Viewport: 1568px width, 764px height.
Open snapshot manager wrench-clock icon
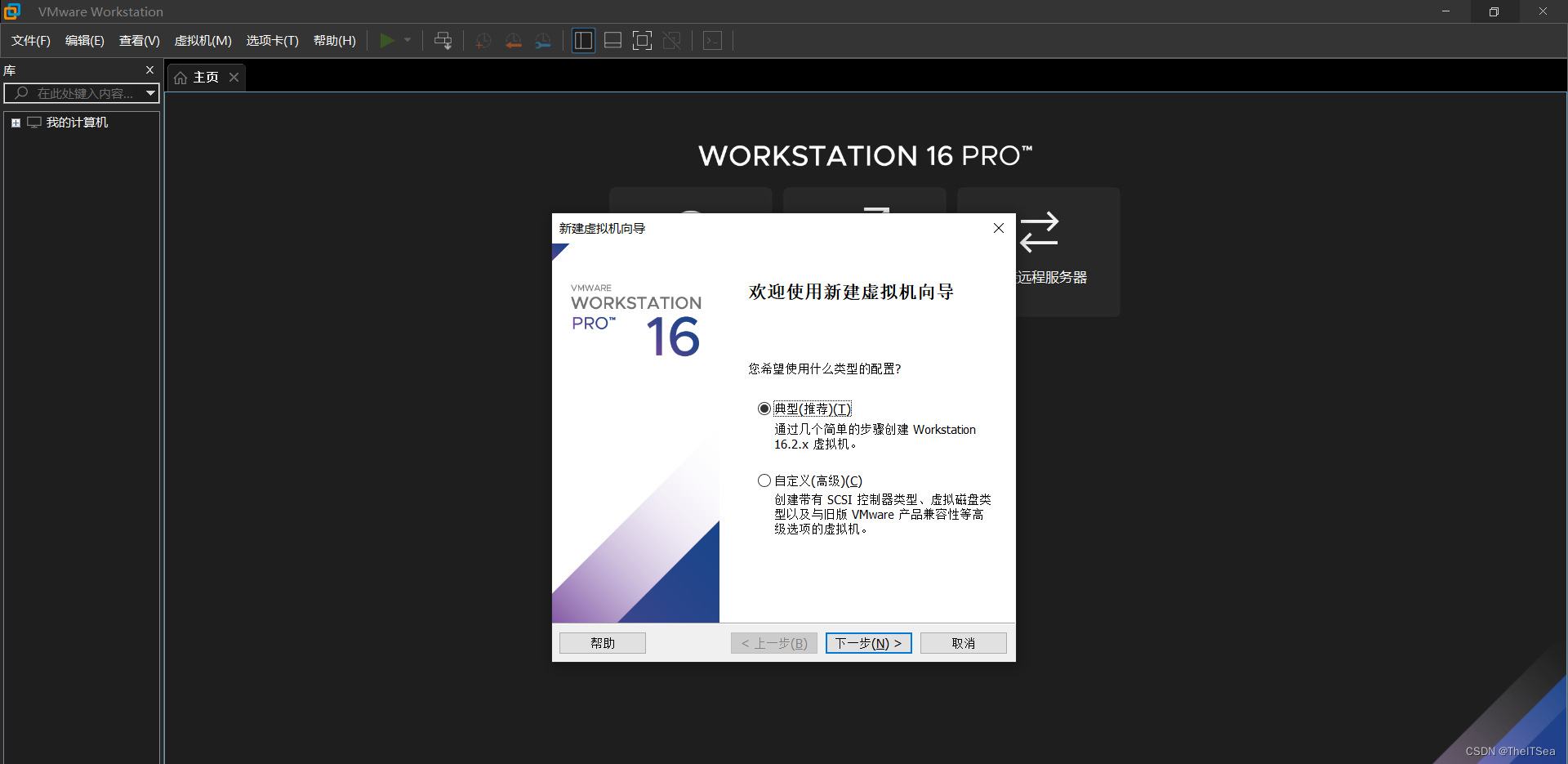[543, 41]
